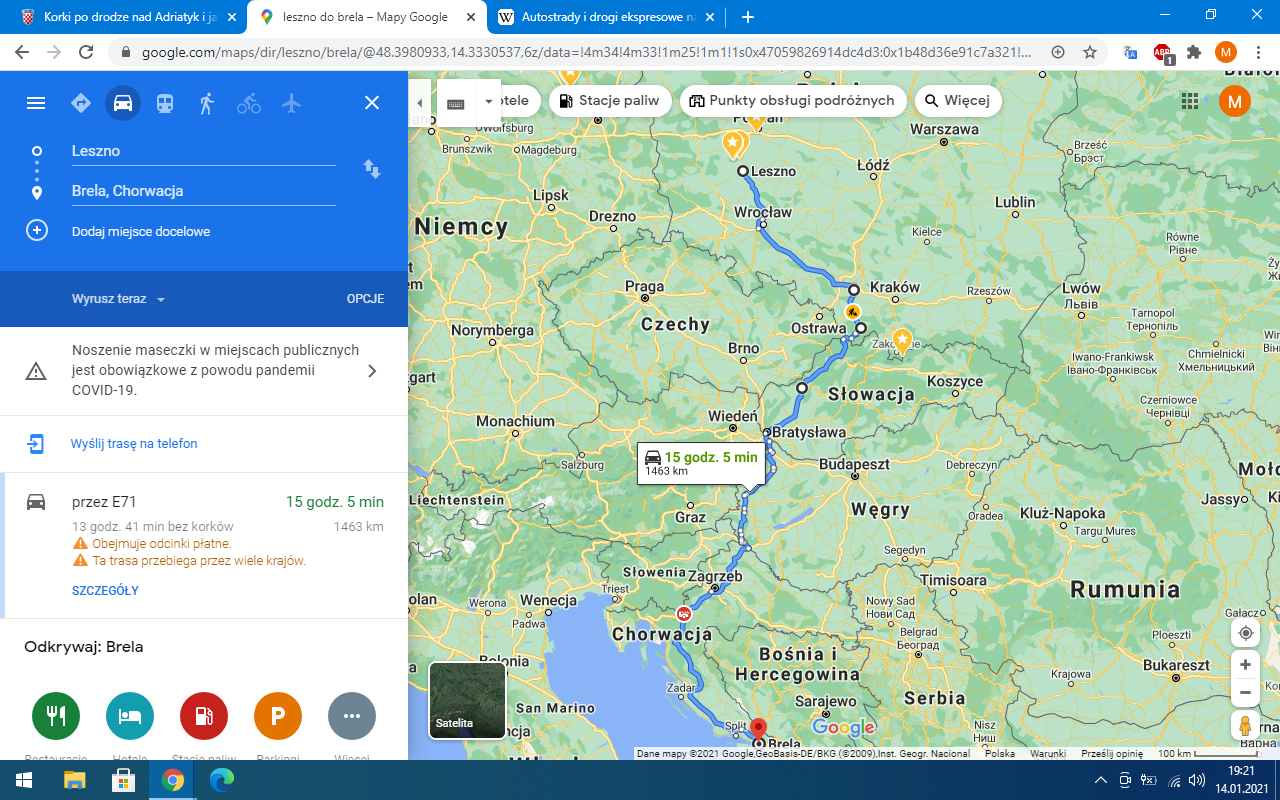Click 'Wyślij trasę na telefon' link
The height and width of the screenshot is (800, 1280).
click(x=133, y=444)
